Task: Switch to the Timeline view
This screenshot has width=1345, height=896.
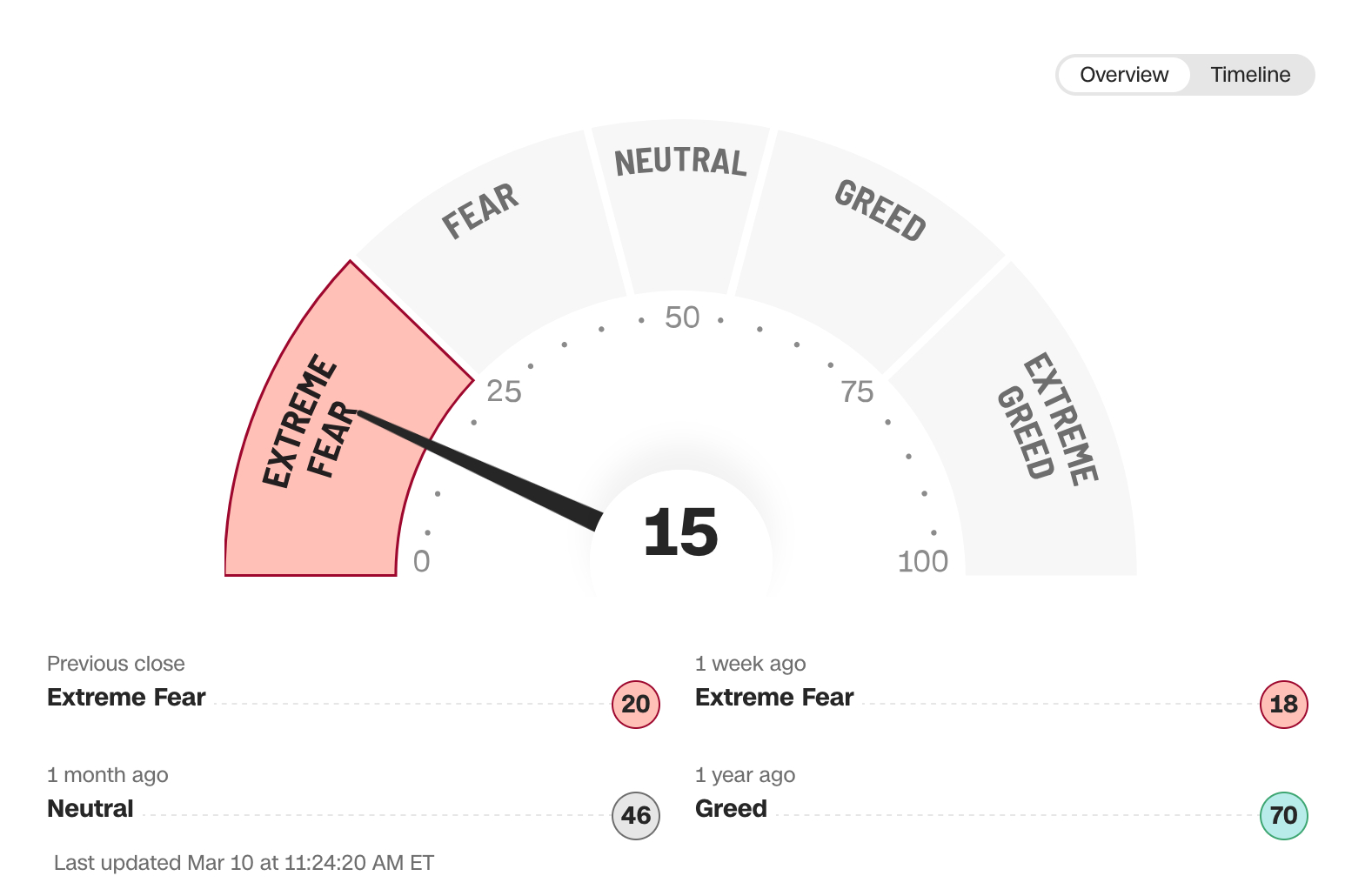Action: pos(1249,75)
